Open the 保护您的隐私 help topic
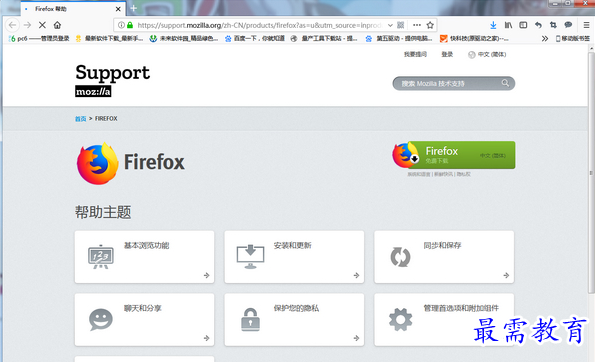Viewport: 595px width, 362px height. click(x=294, y=320)
